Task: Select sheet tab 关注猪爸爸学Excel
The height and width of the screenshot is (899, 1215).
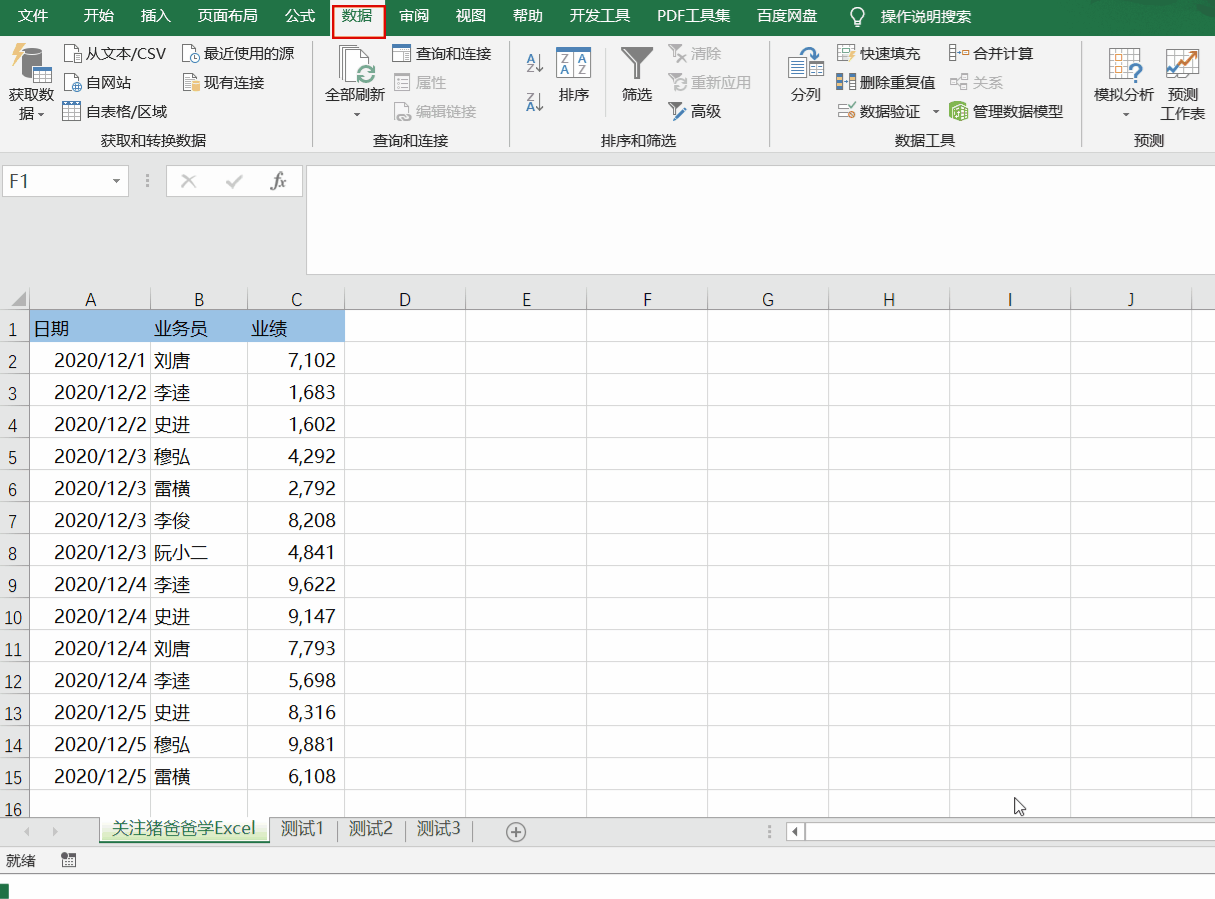Action: (x=184, y=829)
